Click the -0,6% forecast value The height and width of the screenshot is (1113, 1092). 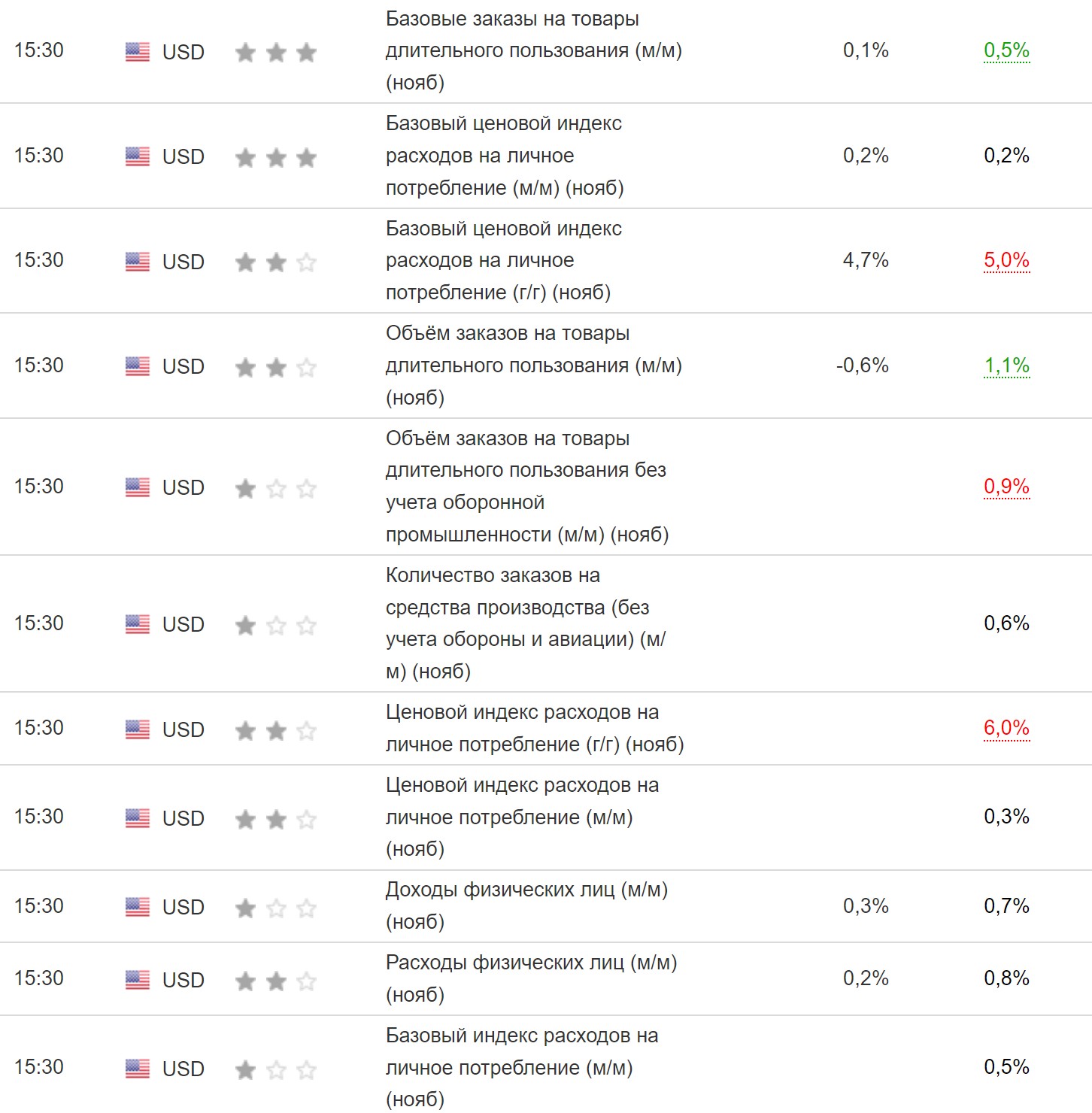click(x=863, y=365)
